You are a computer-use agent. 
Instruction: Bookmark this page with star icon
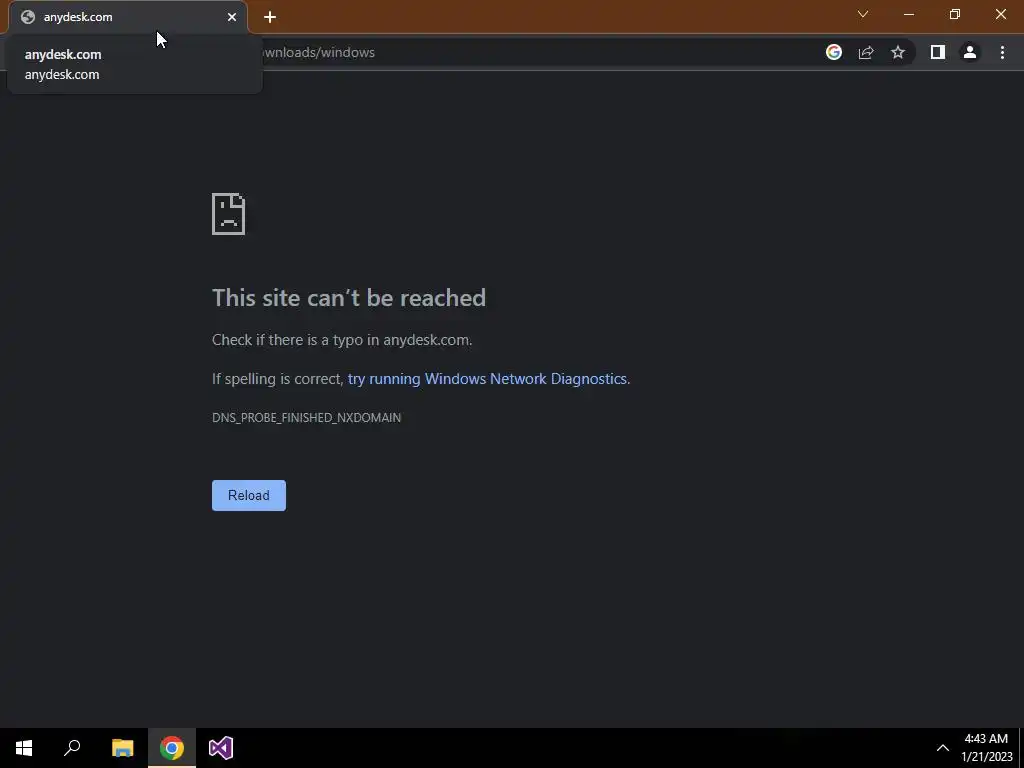coord(898,52)
